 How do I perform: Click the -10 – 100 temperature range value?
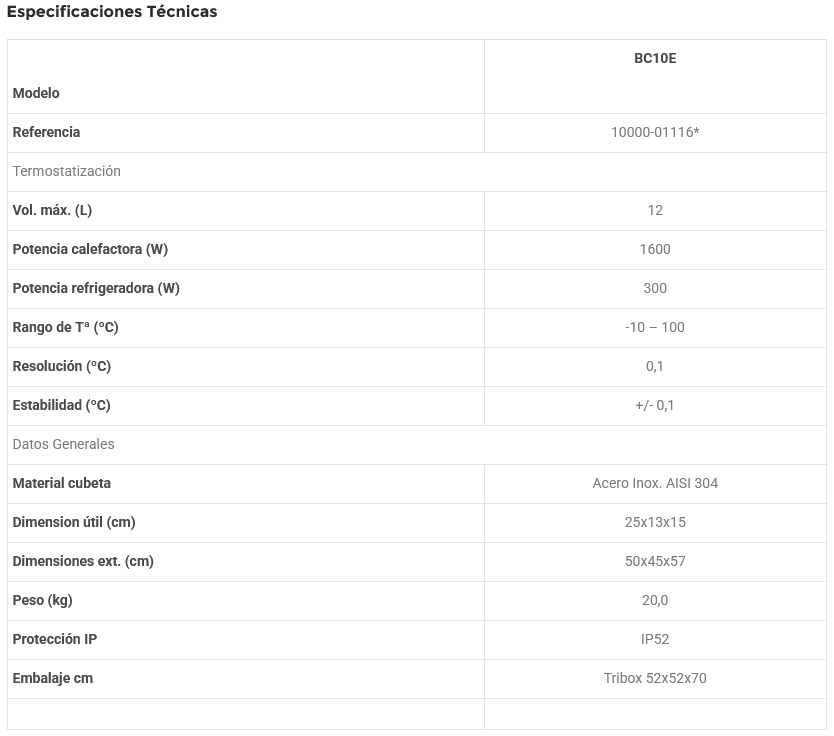[x=655, y=327]
